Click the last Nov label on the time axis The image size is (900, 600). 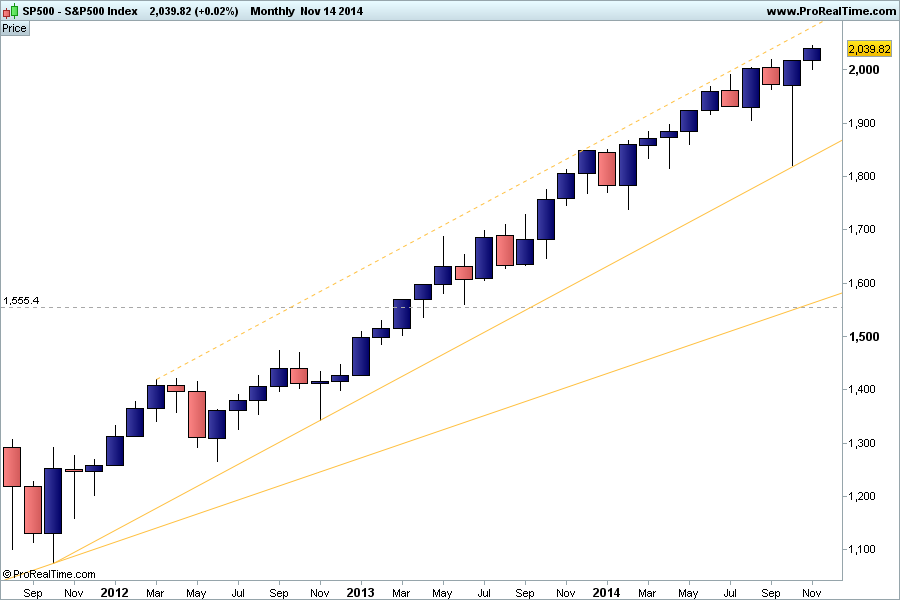click(812, 593)
